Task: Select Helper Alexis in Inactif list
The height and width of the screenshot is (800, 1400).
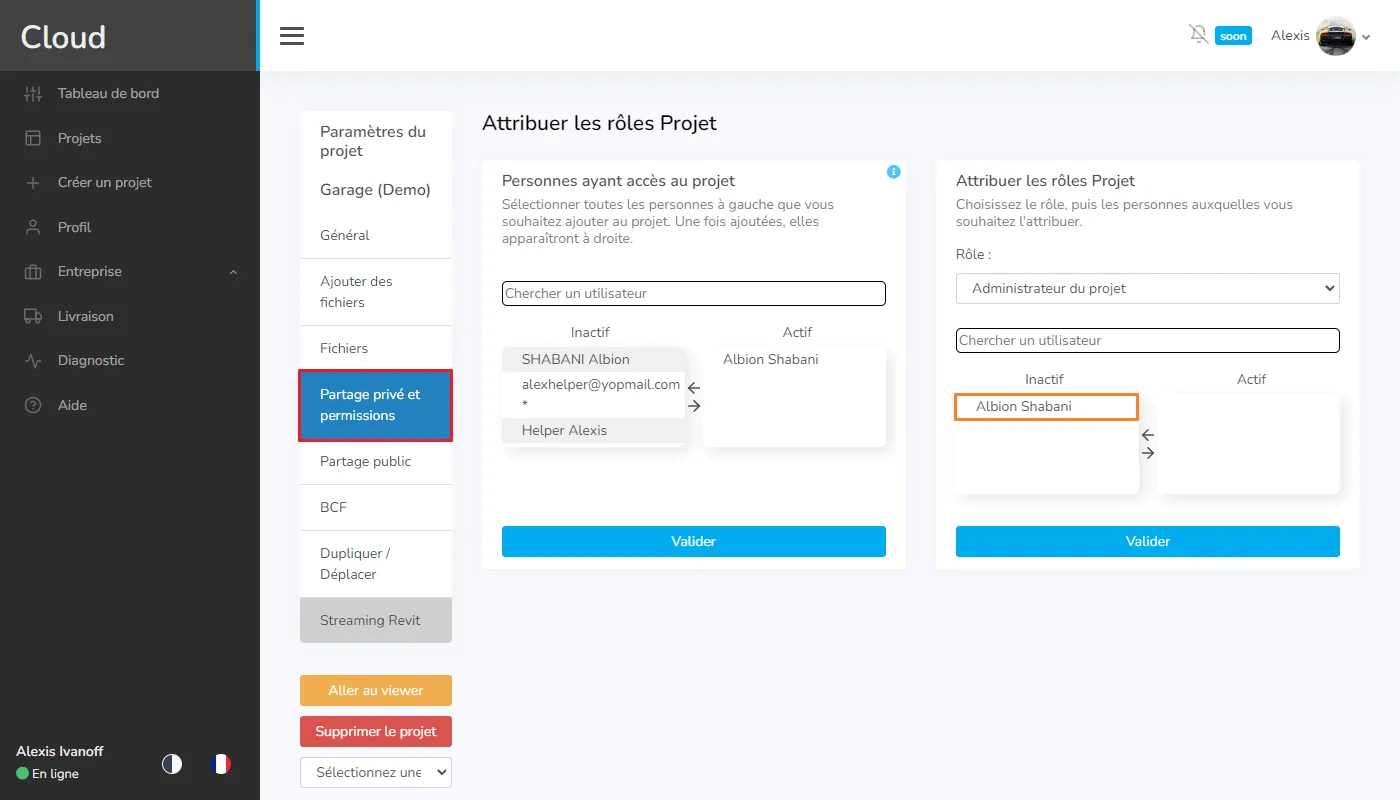Action: pyautogui.click(x=594, y=430)
